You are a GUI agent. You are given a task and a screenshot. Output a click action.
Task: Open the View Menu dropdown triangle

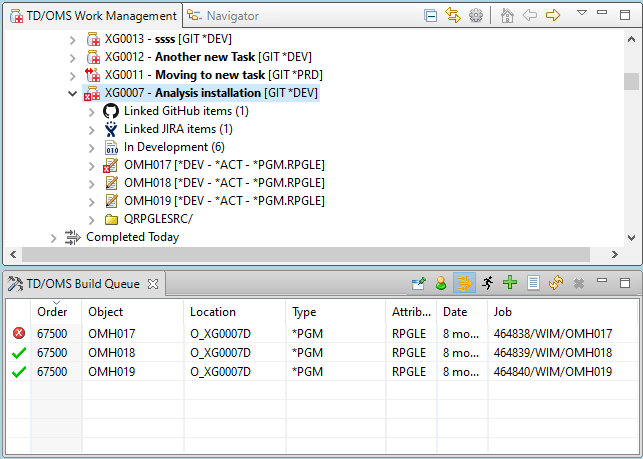tap(582, 15)
